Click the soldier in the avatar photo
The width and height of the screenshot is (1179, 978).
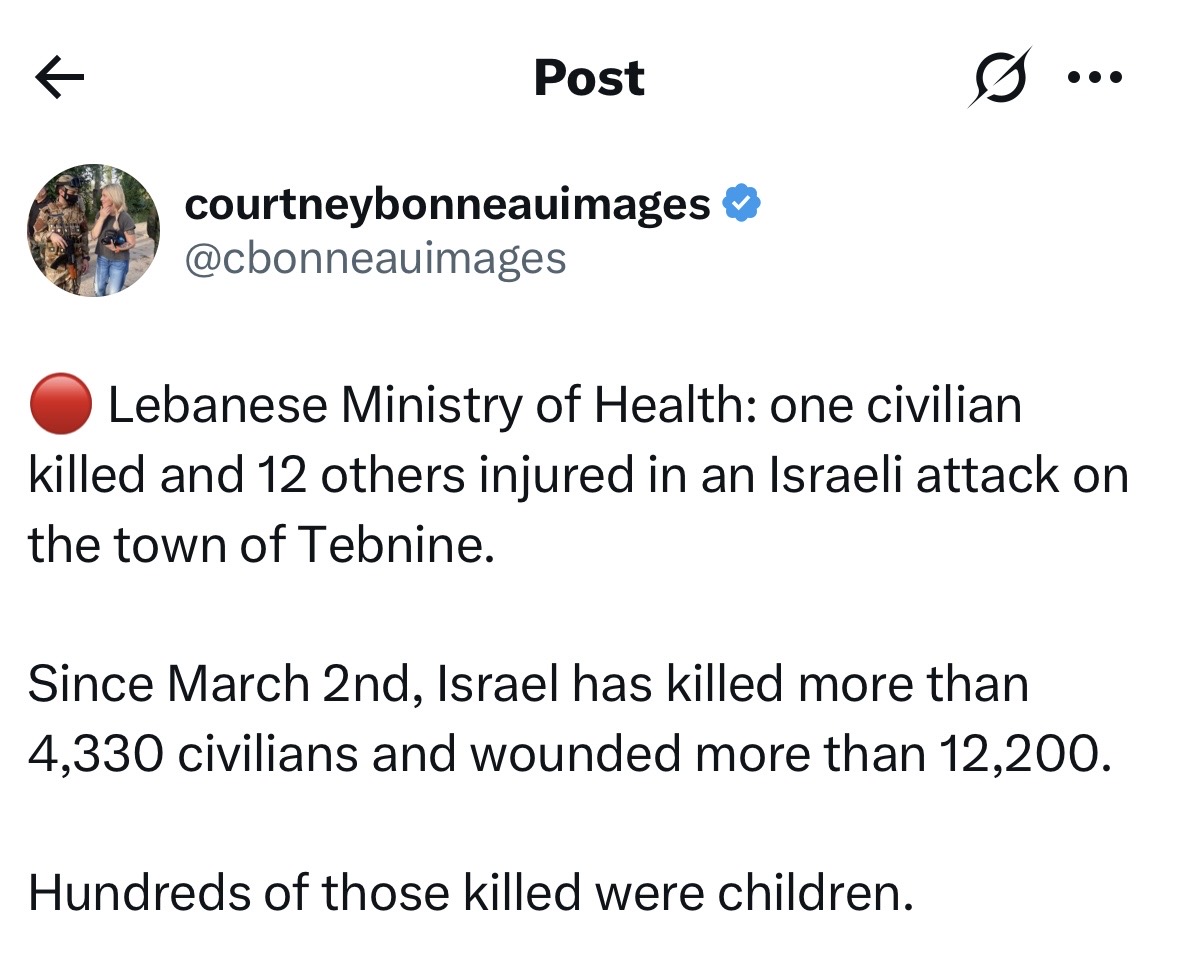point(60,230)
